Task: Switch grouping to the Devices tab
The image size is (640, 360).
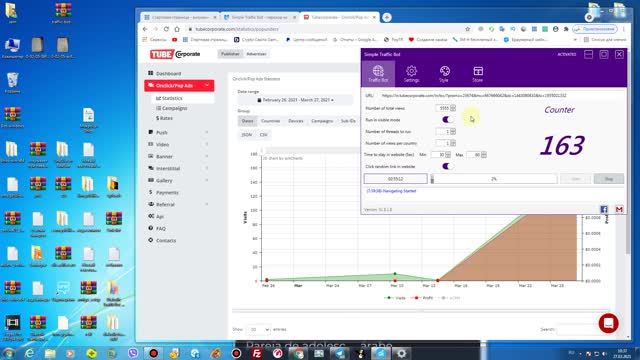Action: click(296, 121)
